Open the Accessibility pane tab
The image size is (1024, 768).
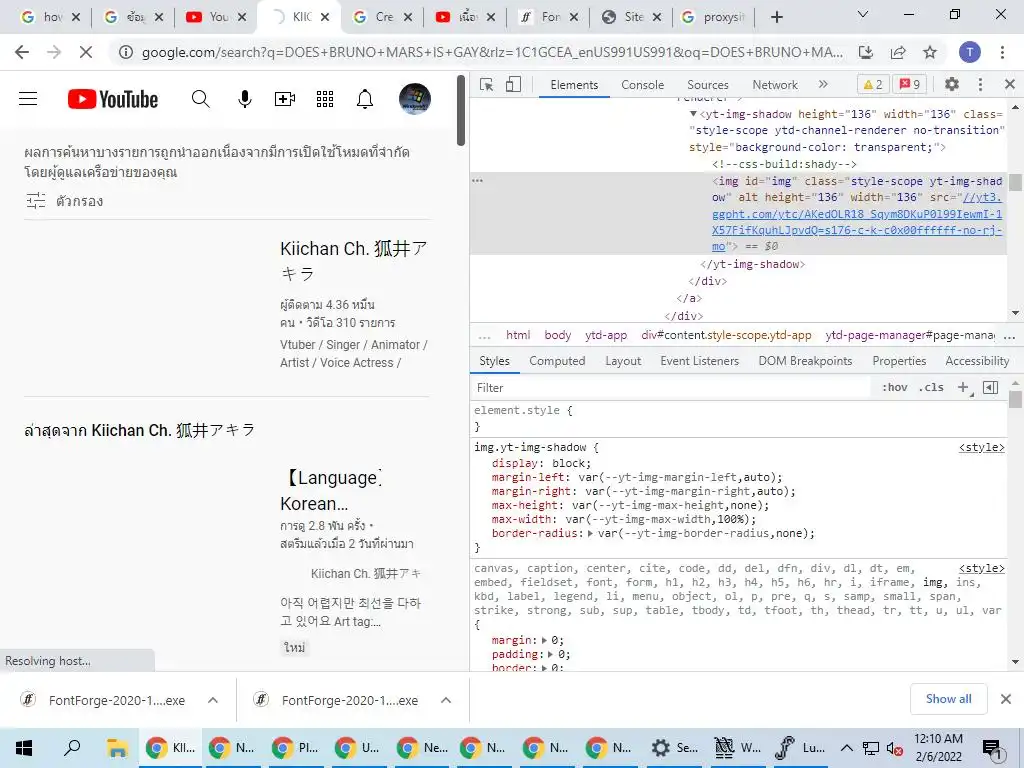(x=977, y=361)
